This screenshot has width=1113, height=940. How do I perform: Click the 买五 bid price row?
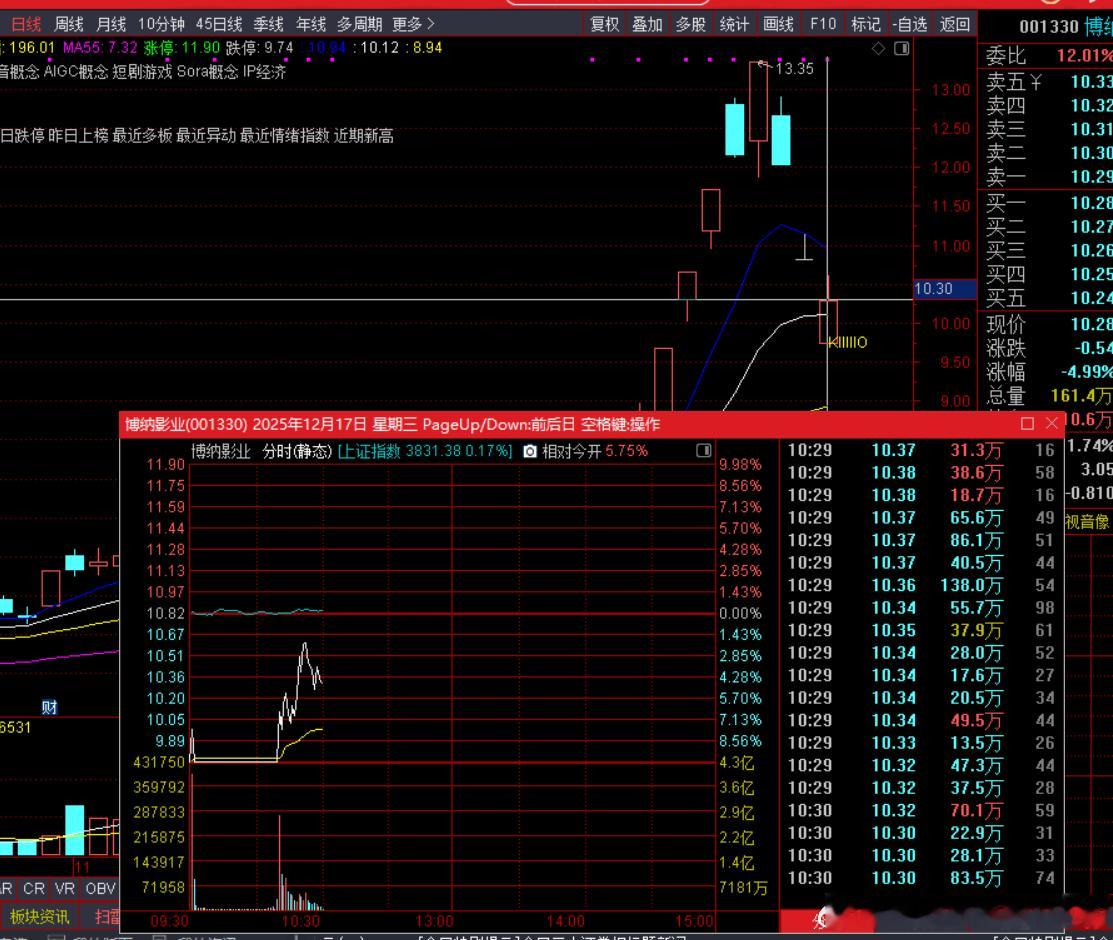click(x=1049, y=298)
